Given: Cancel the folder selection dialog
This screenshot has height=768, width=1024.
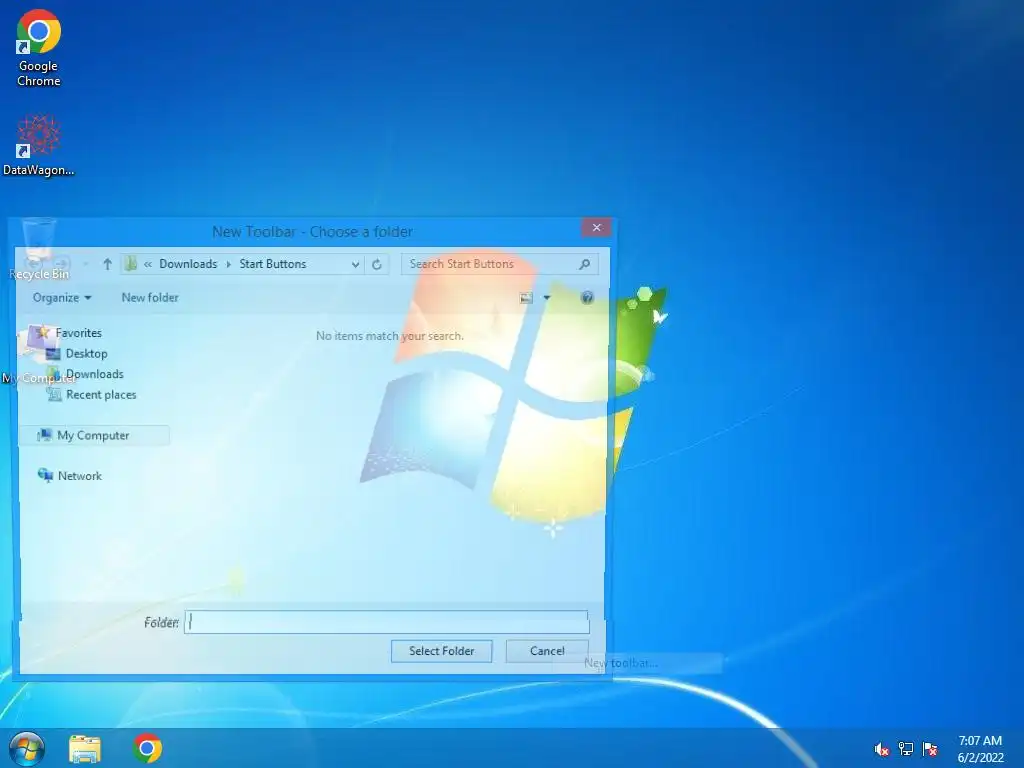Looking at the screenshot, I should pyautogui.click(x=547, y=651).
